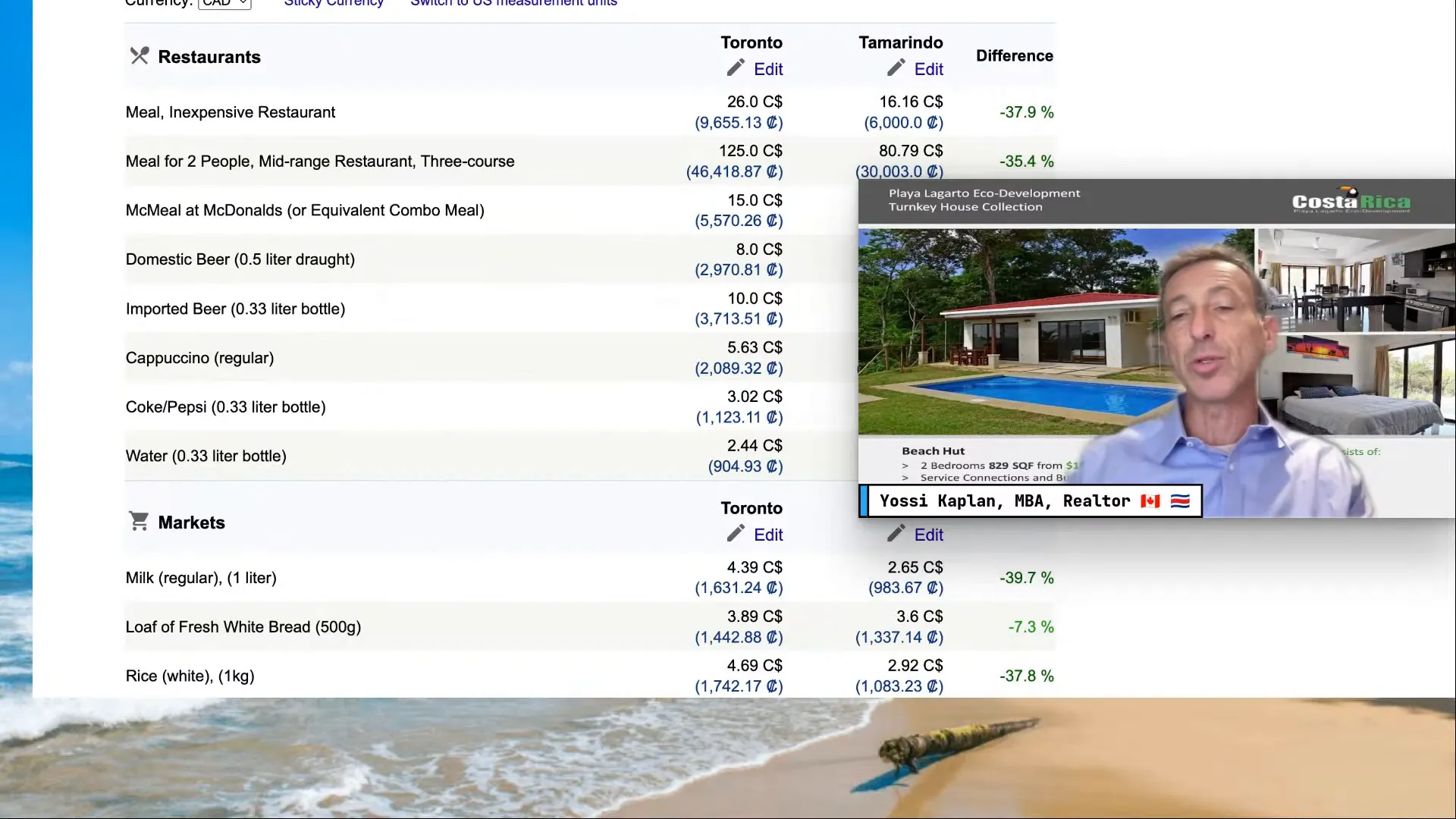Click the 3.02 C$ Coke/Pepsi price
Screen dimensions: 1456x819
[755, 397]
